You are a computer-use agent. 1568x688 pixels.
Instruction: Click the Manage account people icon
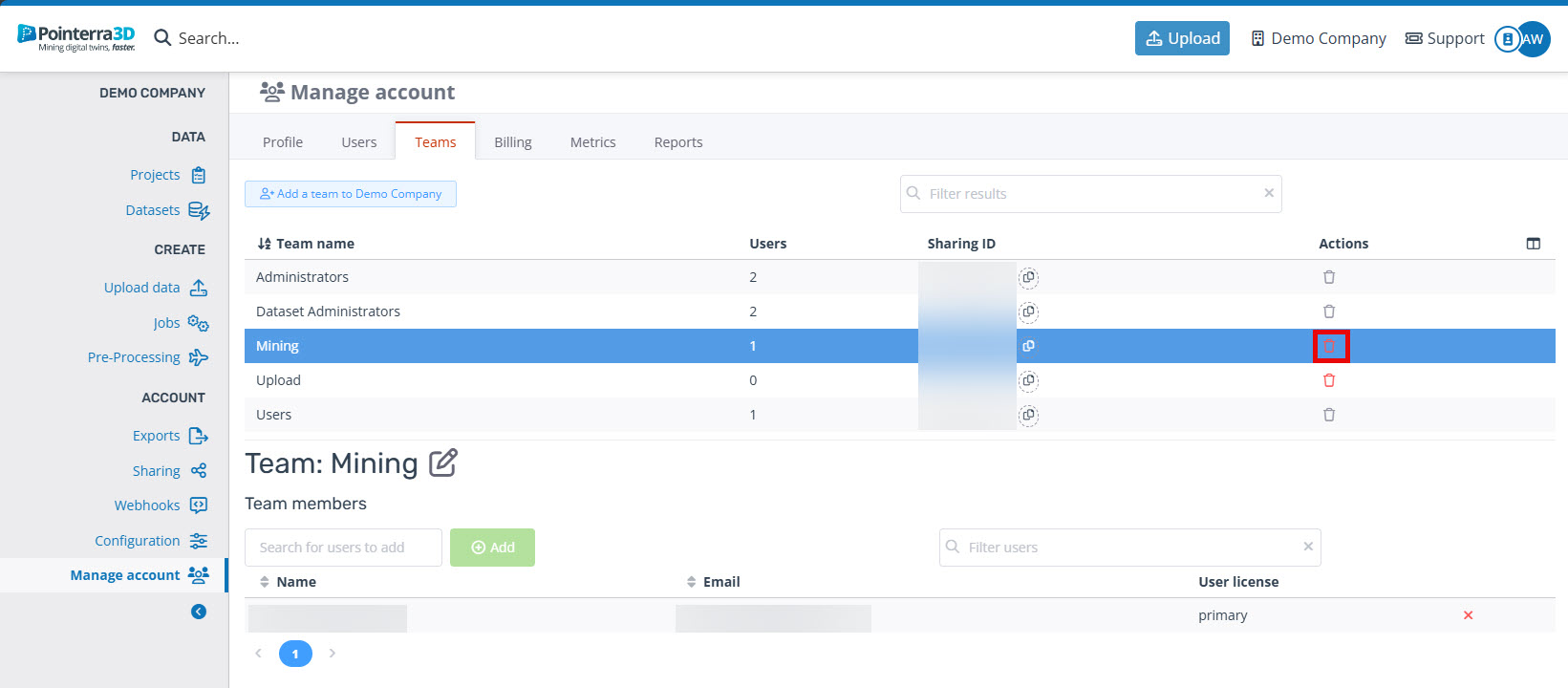coord(199,575)
